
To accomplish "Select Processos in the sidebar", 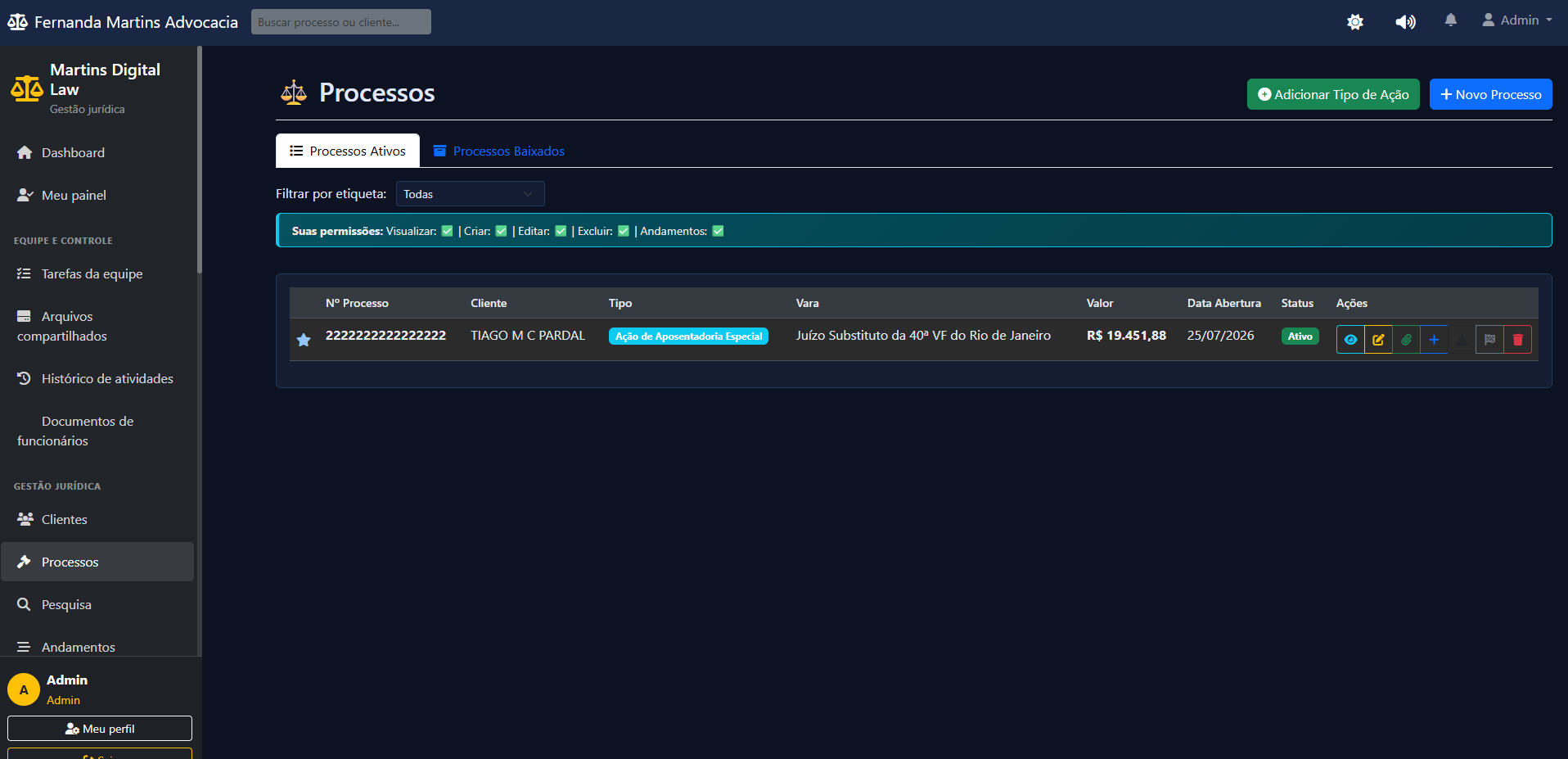I will pyautogui.click(x=97, y=562).
